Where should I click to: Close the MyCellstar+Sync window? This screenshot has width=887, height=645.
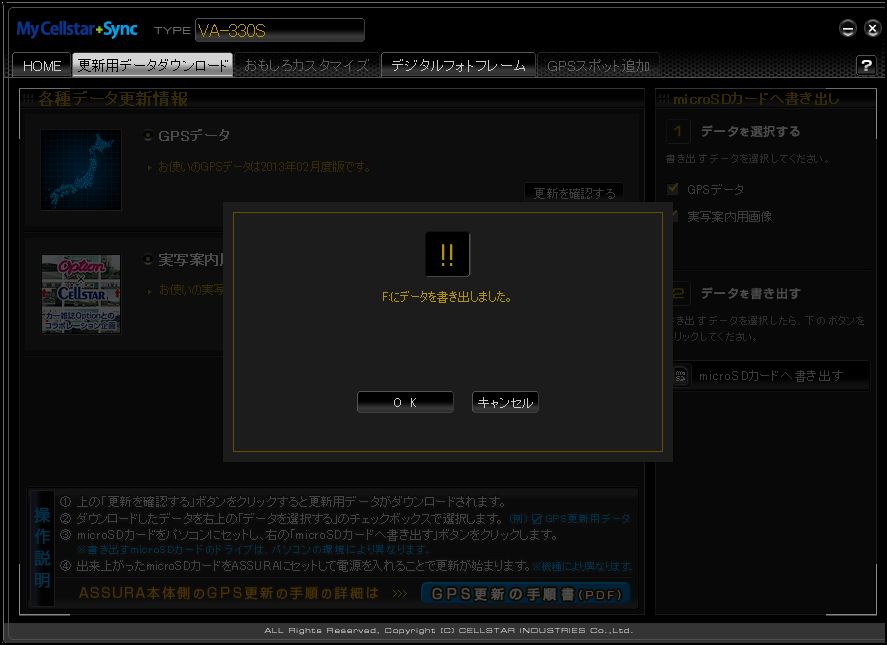coord(871,29)
